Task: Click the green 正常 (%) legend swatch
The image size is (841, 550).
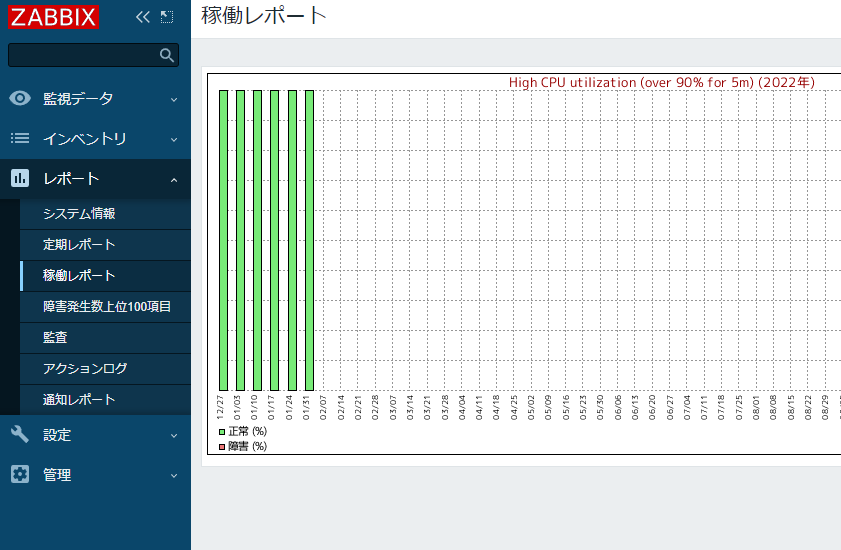Action: 222,431
